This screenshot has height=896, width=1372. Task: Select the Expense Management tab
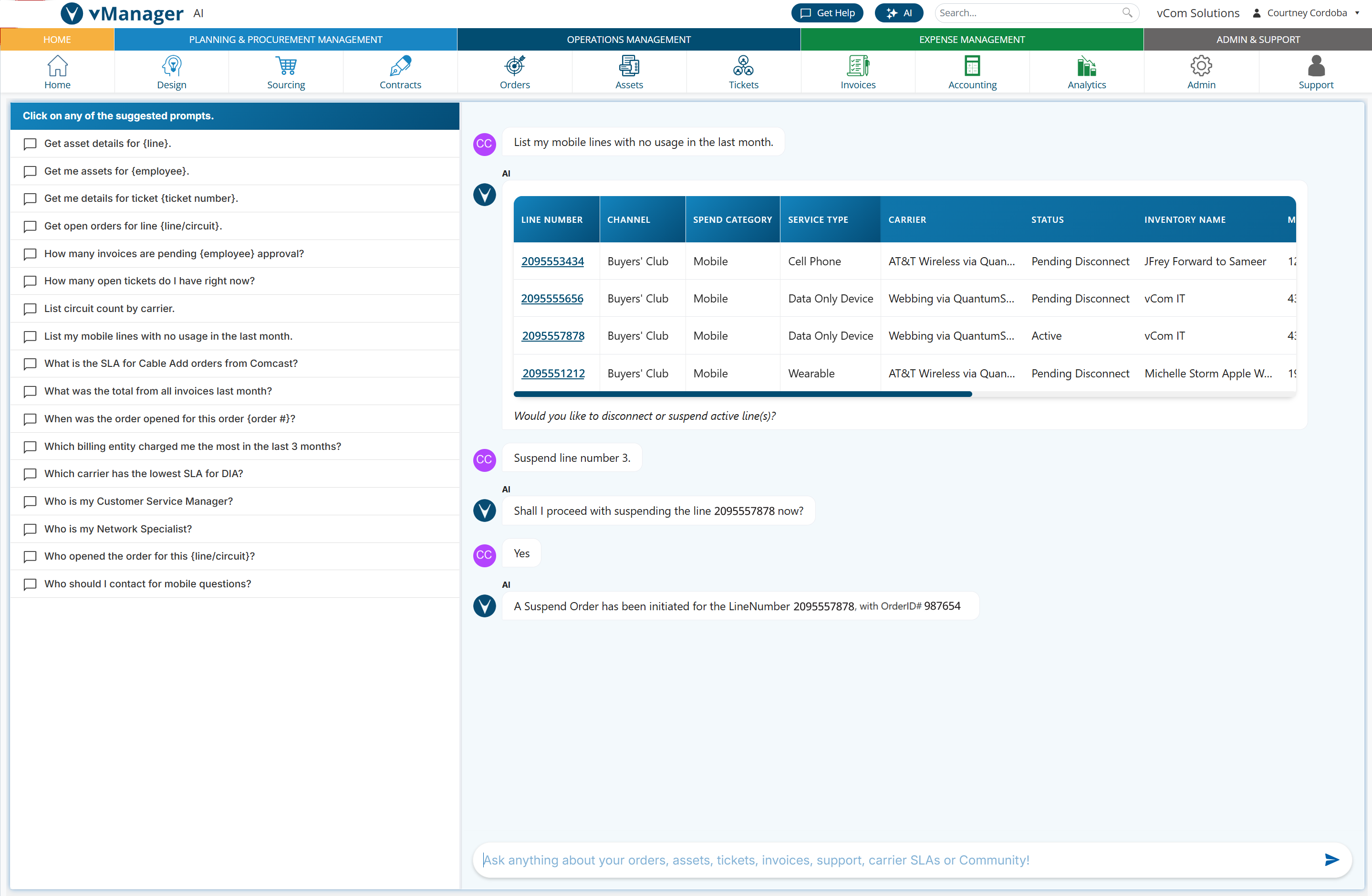point(971,39)
